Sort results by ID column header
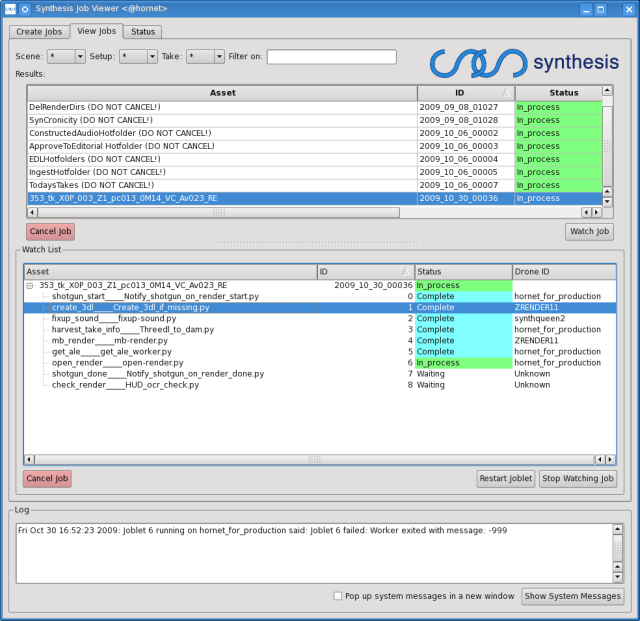This screenshot has height=621, width=640. tap(466, 93)
